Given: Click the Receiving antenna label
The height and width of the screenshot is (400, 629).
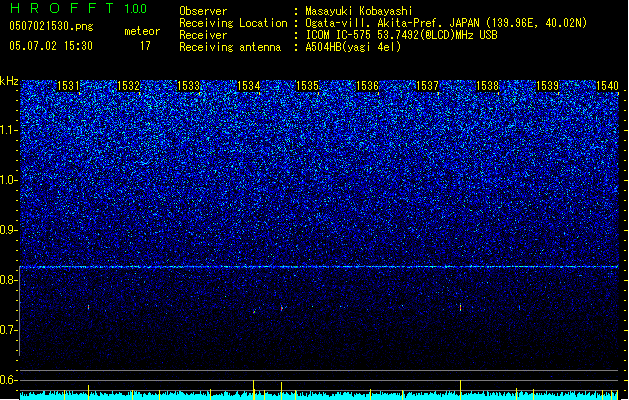Looking at the screenshot, I should 230,47.
